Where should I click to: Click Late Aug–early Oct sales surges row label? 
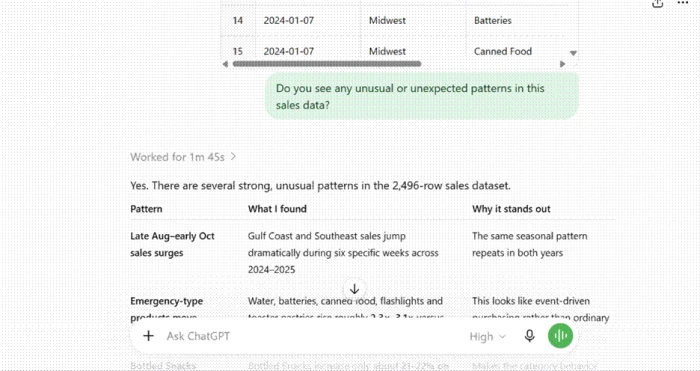[x=172, y=244]
